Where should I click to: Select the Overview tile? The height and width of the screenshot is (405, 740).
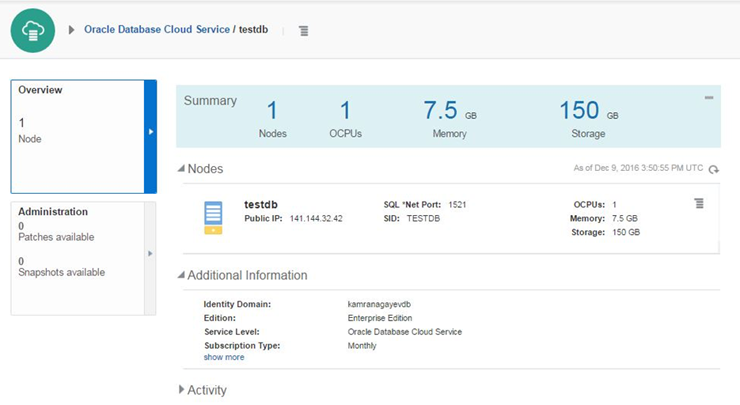78,136
